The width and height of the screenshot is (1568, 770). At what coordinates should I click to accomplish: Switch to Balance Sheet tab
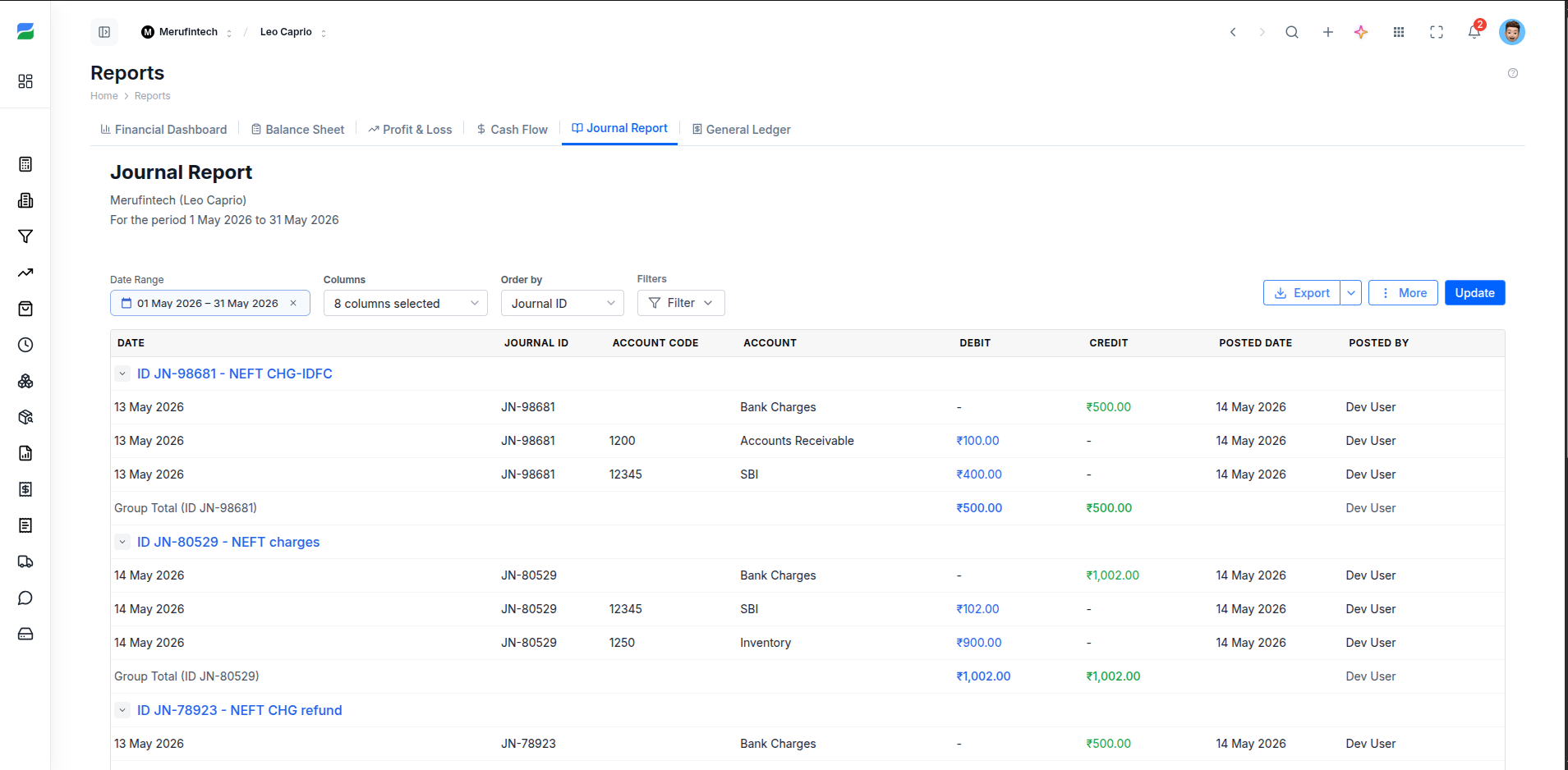(x=297, y=130)
